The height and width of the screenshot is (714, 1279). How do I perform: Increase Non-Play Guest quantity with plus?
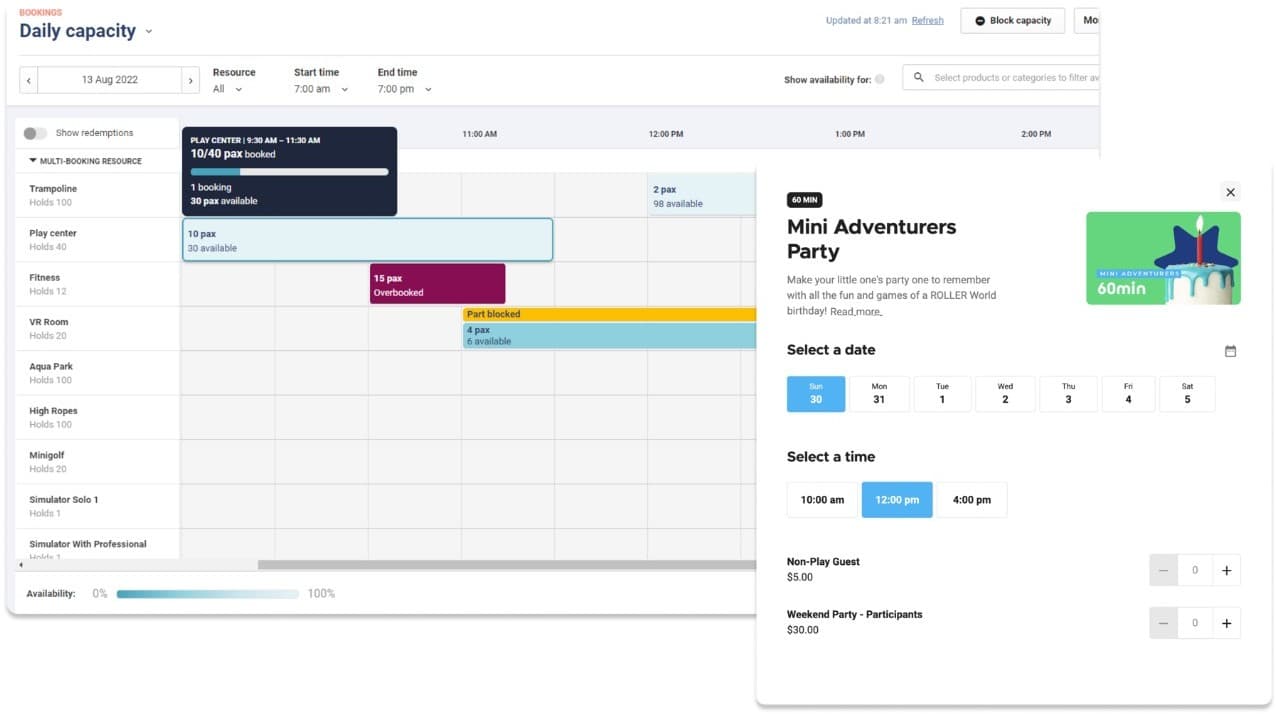click(1227, 571)
